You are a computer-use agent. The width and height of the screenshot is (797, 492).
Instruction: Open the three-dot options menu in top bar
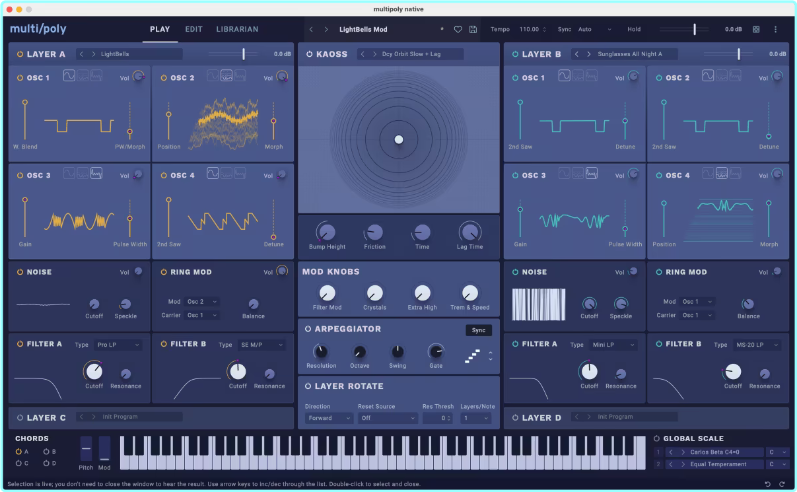[x=775, y=30]
